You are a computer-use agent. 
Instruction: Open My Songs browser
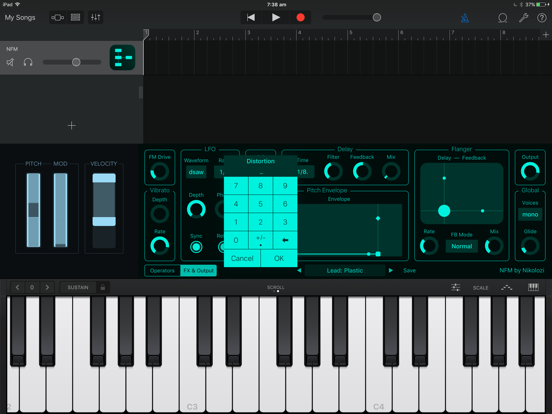(20, 17)
